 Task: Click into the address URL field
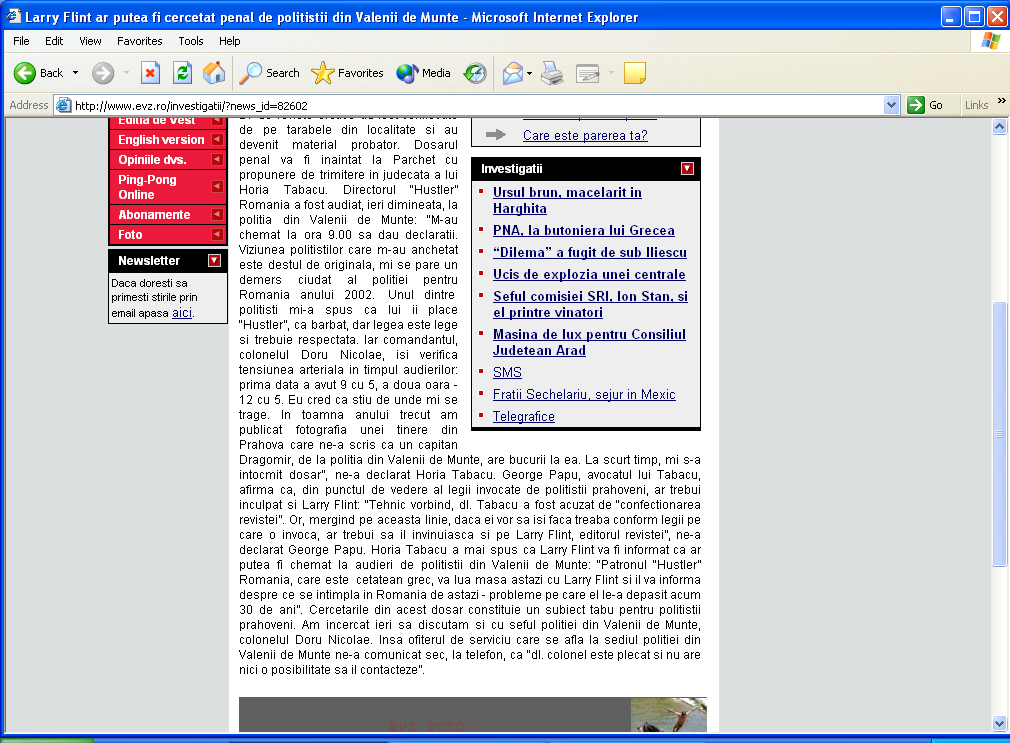click(477, 105)
